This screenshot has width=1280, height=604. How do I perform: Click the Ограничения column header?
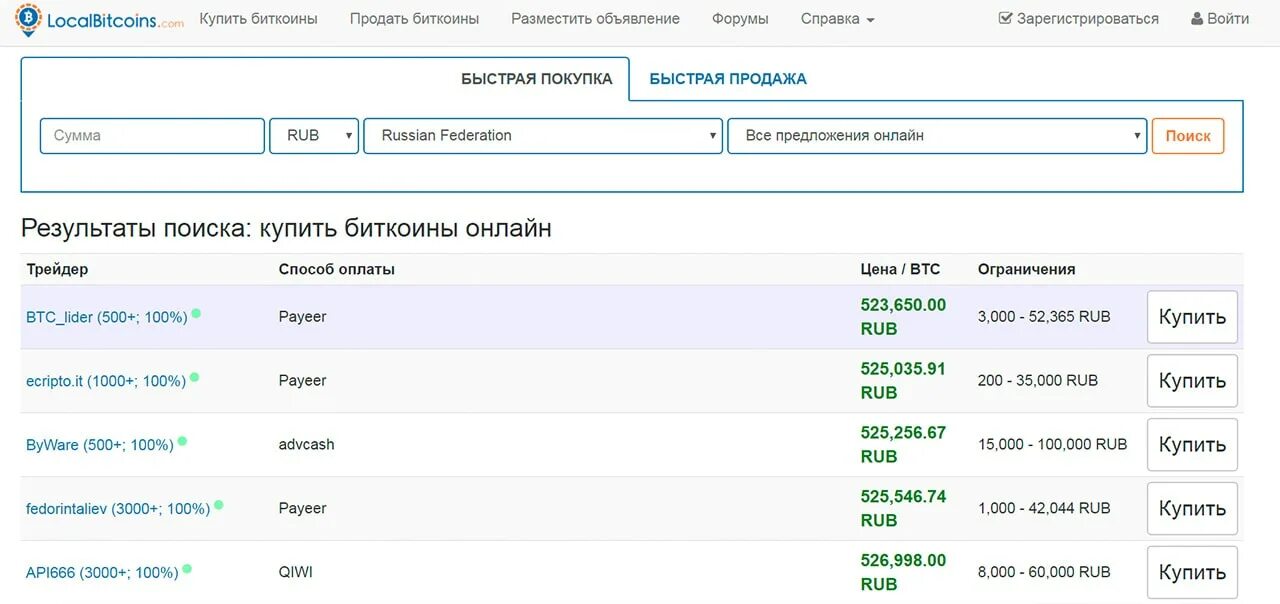(1027, 270)
